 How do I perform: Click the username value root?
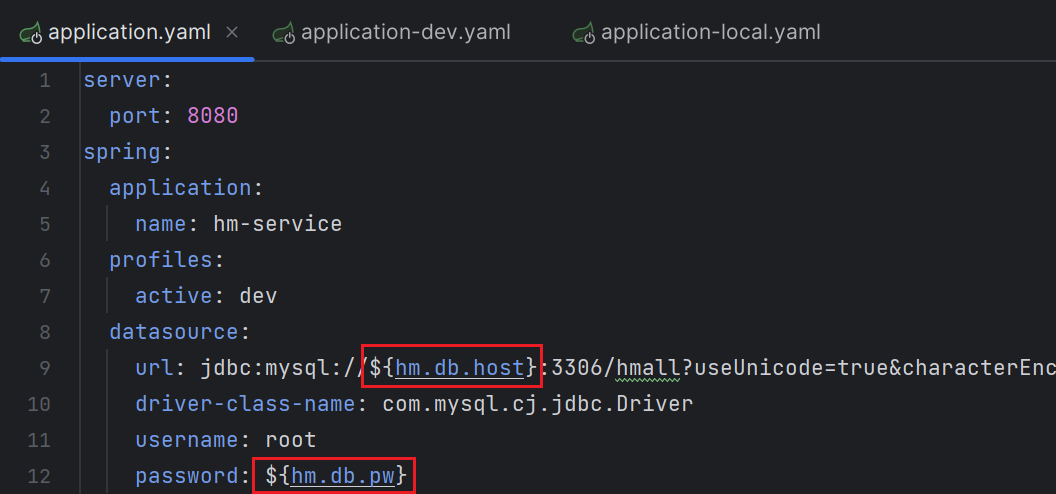pyautogui.click(x=290, y=440)
